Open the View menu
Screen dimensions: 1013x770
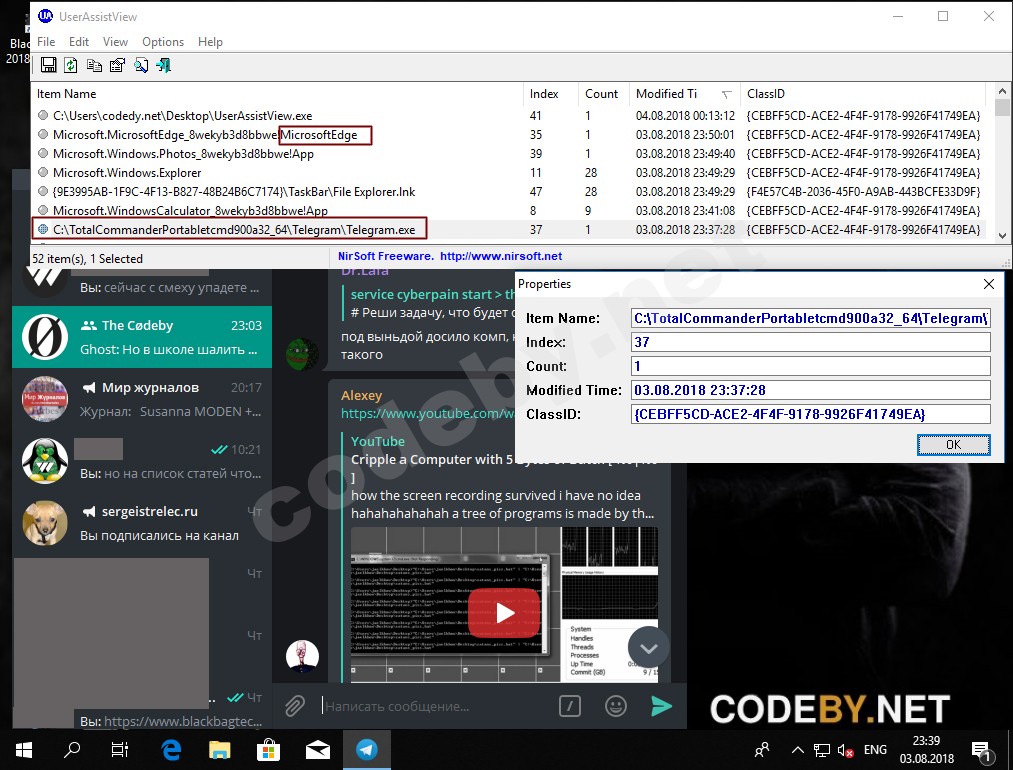coord(115,42)
